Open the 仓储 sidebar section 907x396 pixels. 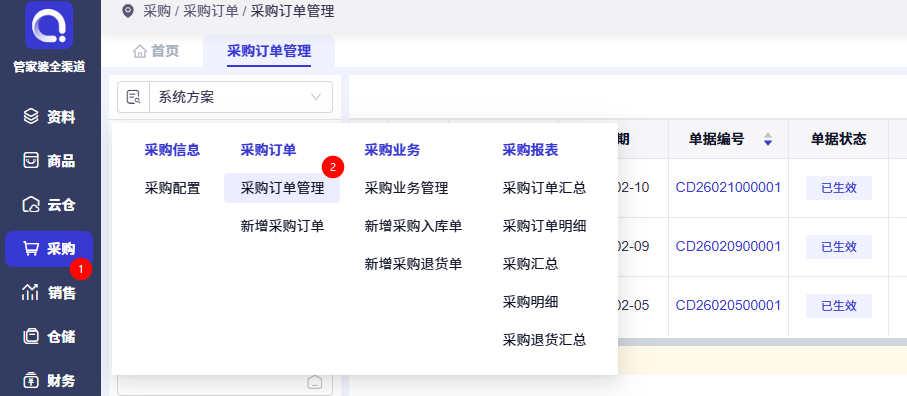49,337
